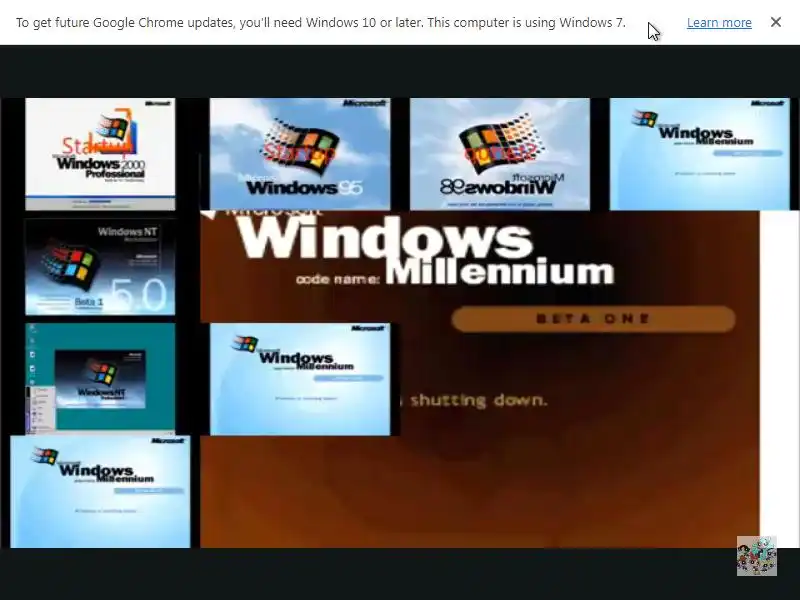
Task: Click the Learn more link
Action: click(719, 22)
